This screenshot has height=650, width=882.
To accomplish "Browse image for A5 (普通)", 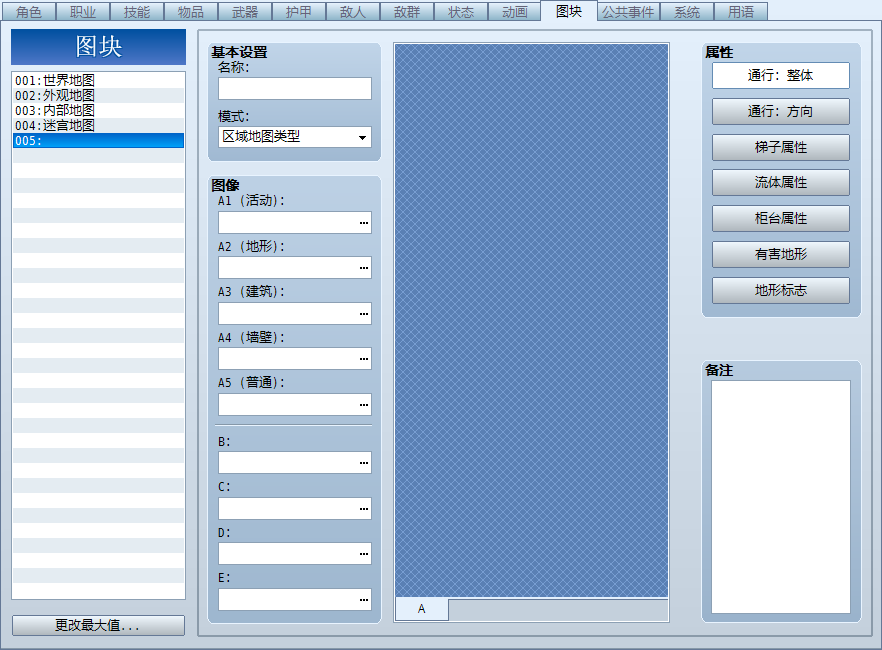I will pos(364,404).
